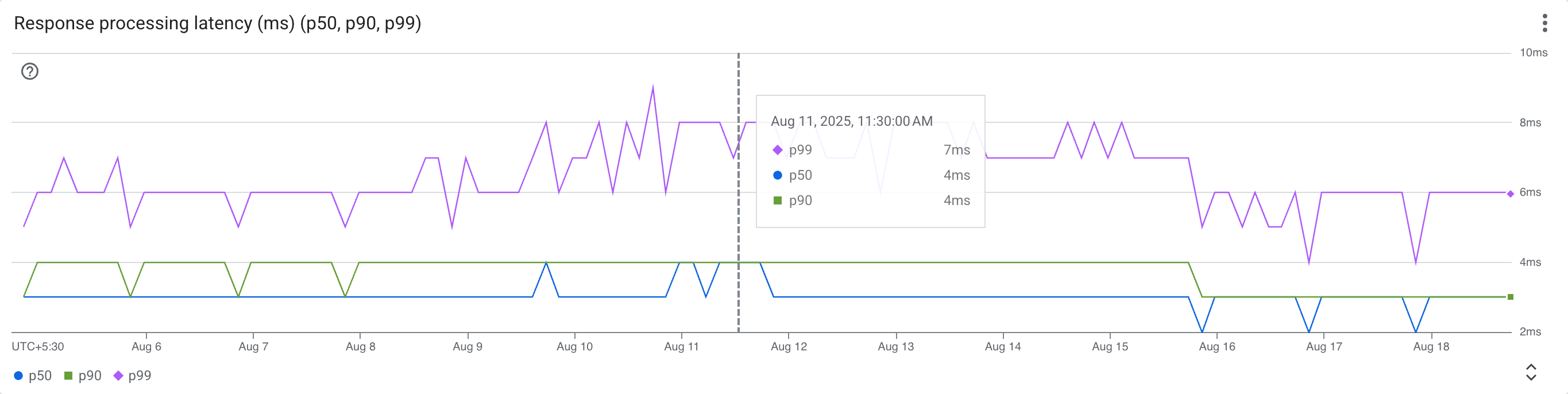Click the p50 blue circle in tooltip
Screen dimensions: 1568x394
pyautogui.click(x=777, y=175)
